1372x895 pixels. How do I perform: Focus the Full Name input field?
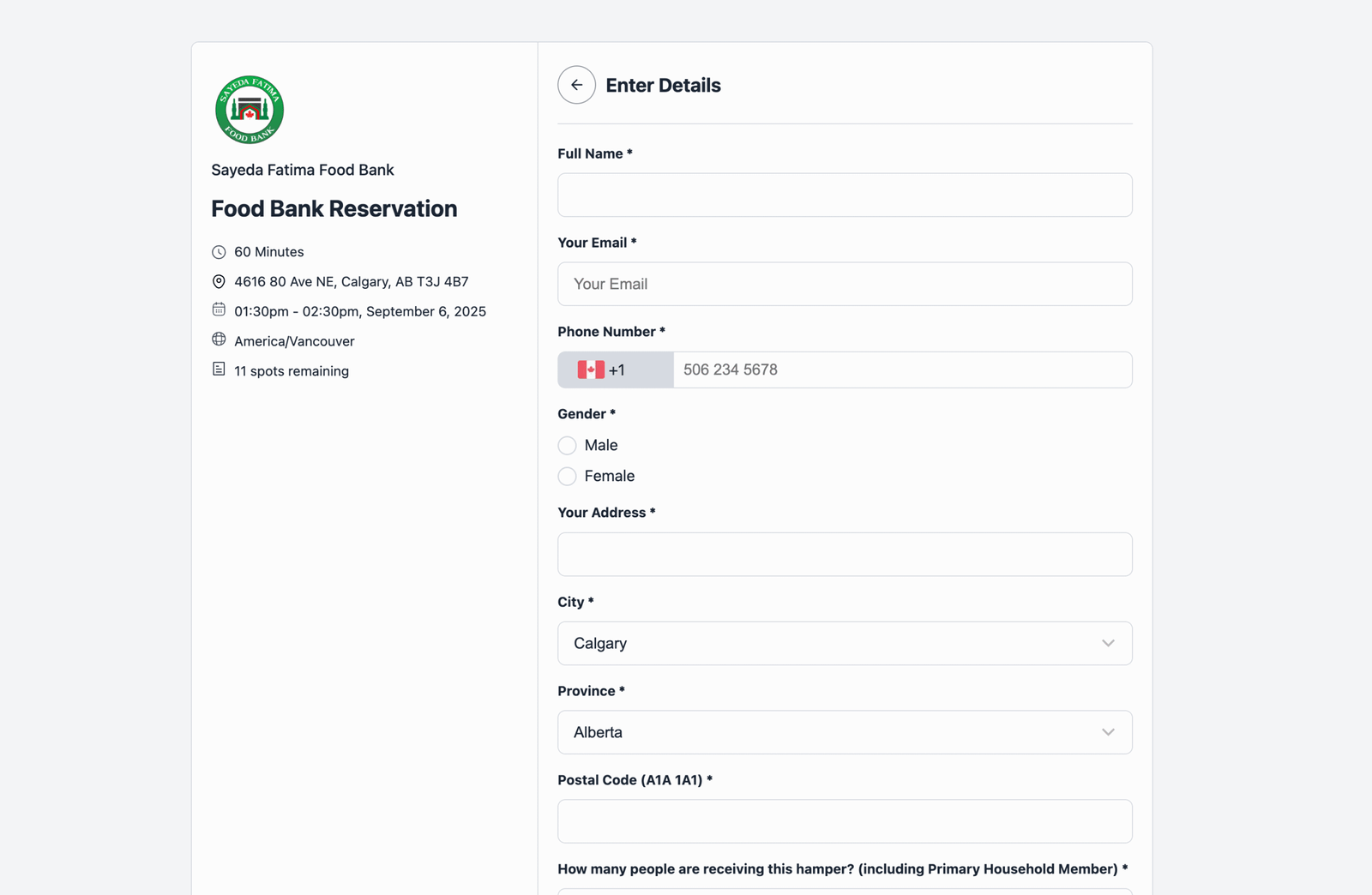(x=845, y=195)
